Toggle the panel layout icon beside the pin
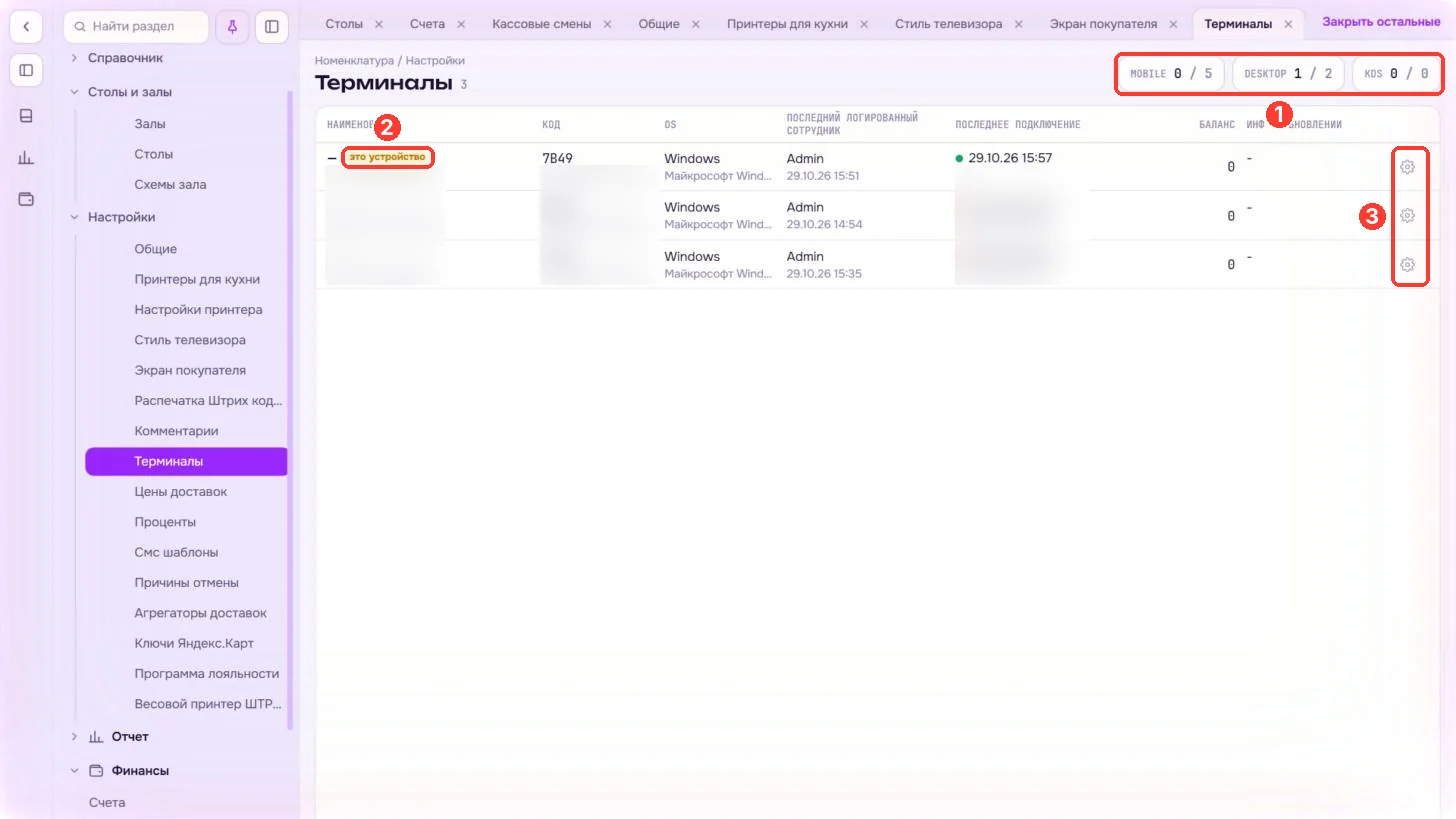 pyautogui.click(x=272, y=27)
